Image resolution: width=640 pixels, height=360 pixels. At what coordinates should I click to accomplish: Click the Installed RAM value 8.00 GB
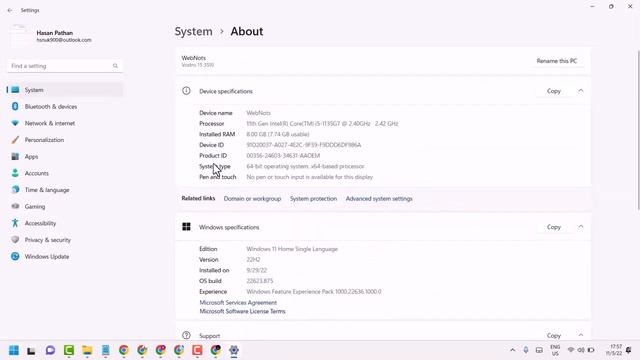(278, 134)
